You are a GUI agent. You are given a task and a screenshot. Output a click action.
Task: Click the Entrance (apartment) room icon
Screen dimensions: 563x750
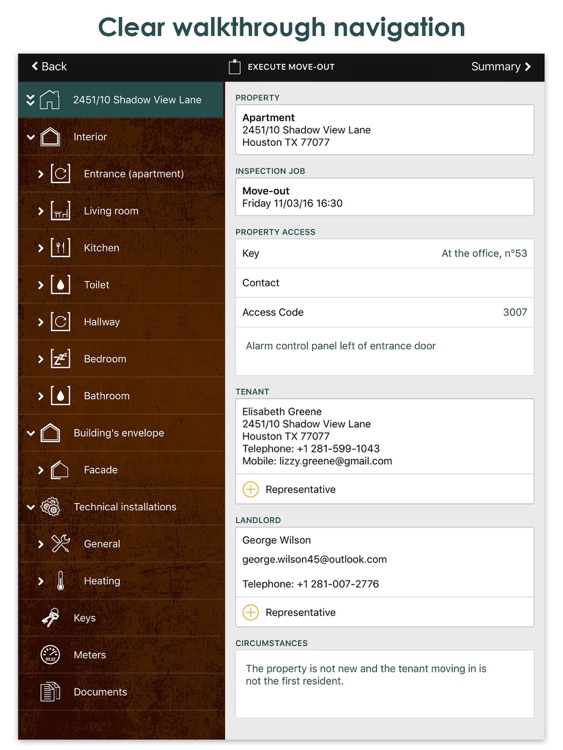click(60, 174)
